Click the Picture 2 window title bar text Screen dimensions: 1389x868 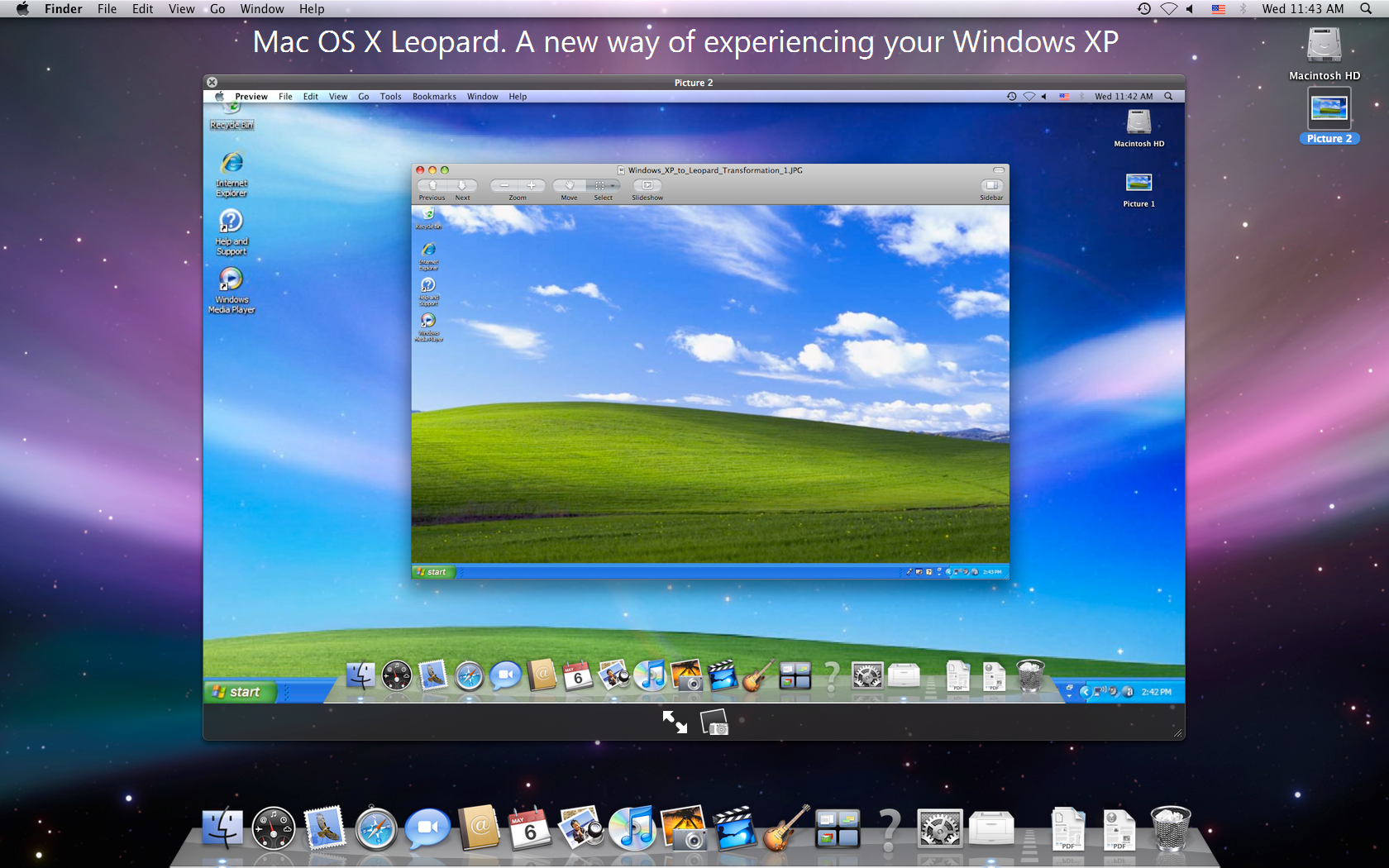tap(693, 83)
